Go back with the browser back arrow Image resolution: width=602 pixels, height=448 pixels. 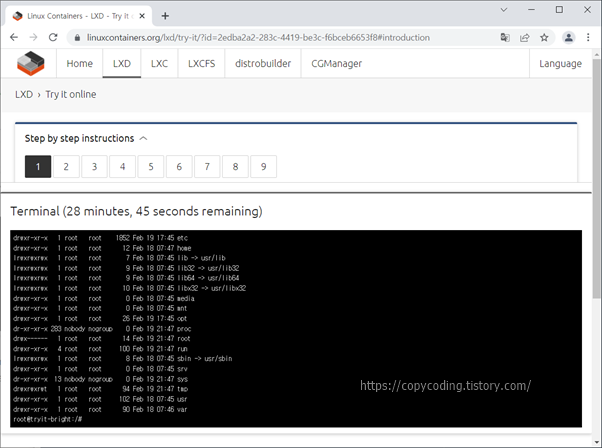pyautogui.click(x=14, y=37)
